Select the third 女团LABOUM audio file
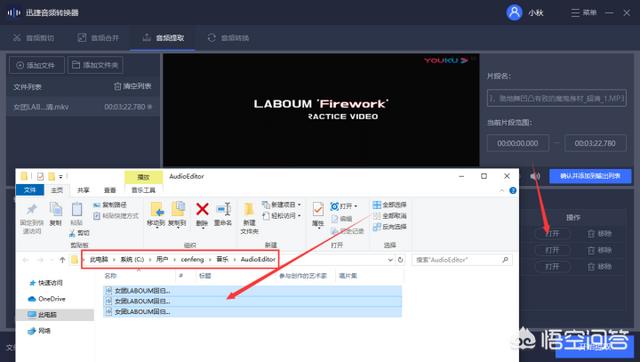640x362 pixels. point(252,312)
